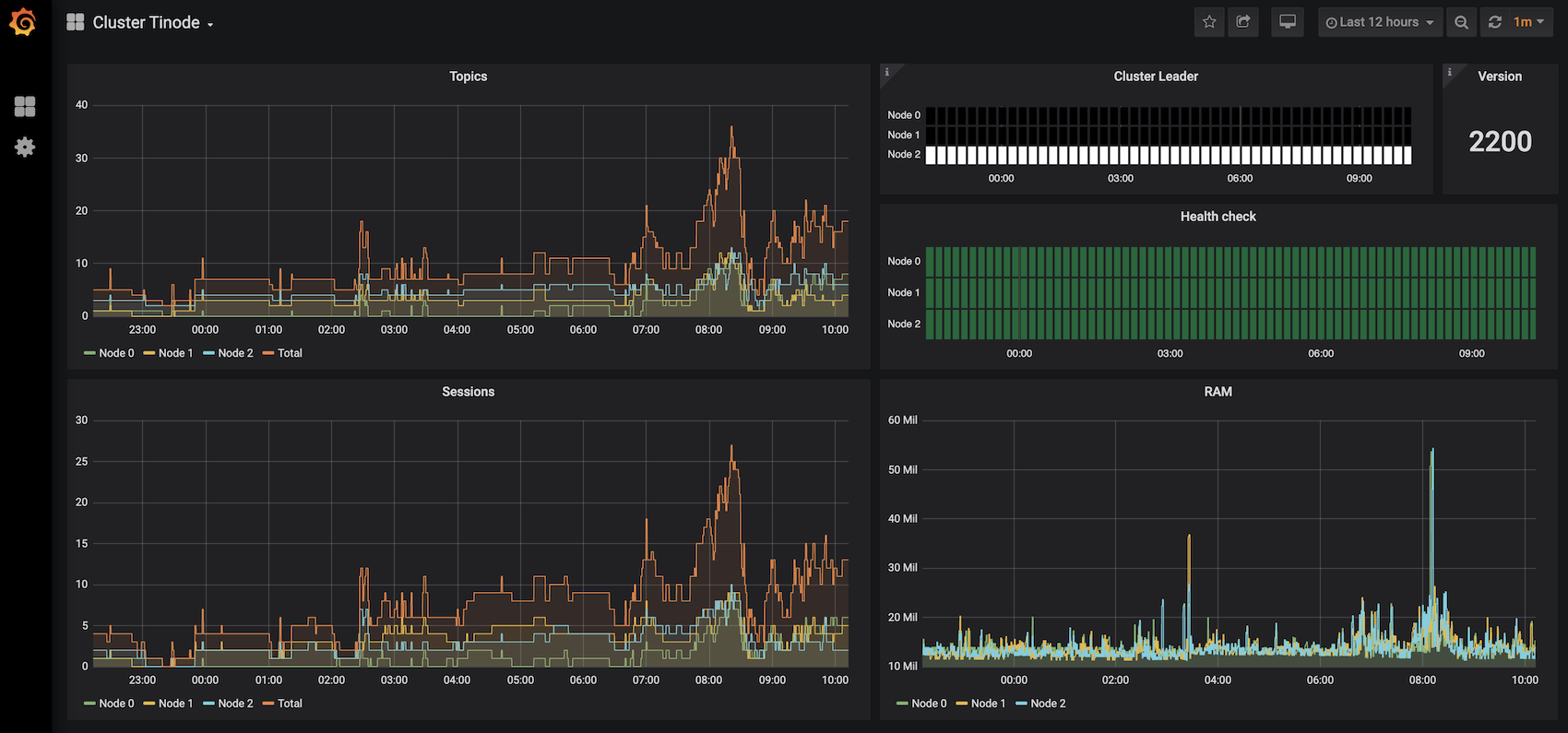Image resolution: width=1568 pixels, height=733 pixels.
Task: Click the Sessions peak near 08:00
Action: click(731, 446)
